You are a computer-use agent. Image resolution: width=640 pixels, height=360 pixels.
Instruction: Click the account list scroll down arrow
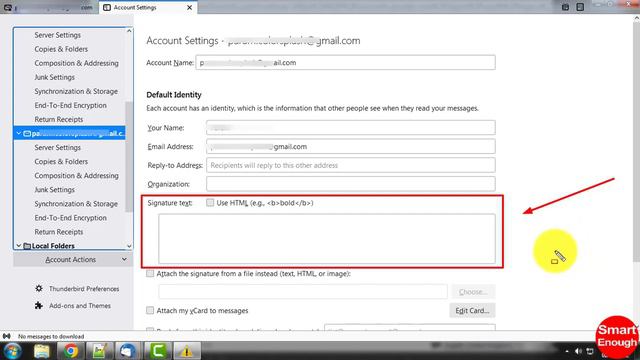[129, 246]
